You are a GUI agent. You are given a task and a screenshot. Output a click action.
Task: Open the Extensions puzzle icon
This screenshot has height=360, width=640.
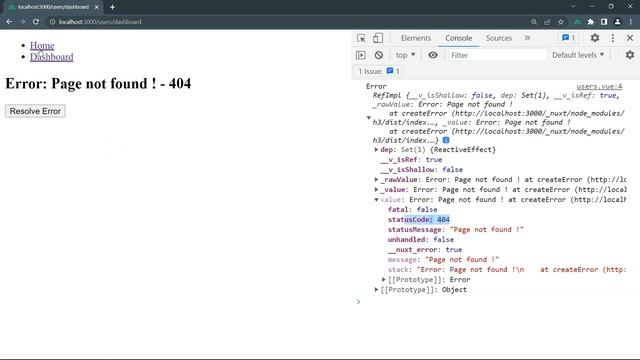click(x=591, y=22)
